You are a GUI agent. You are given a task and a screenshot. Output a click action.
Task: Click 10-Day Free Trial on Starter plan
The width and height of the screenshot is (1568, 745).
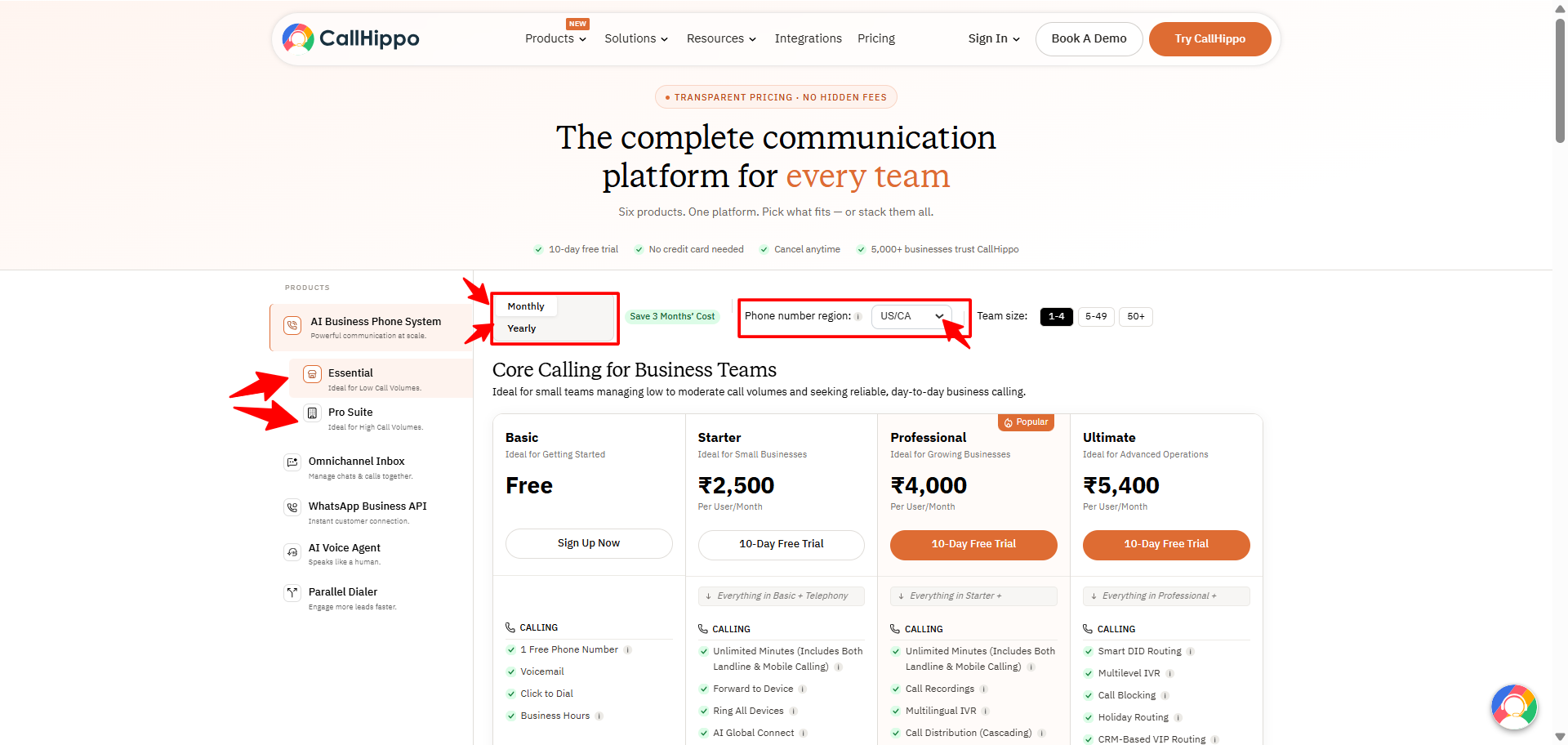click(782, 544)
